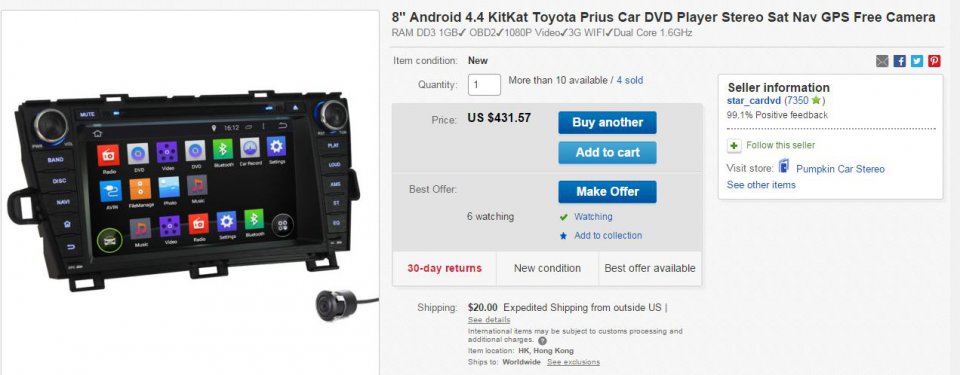960x375 pixels.
Task: Share listing via email envelope icon
Action: click(882, 61)
